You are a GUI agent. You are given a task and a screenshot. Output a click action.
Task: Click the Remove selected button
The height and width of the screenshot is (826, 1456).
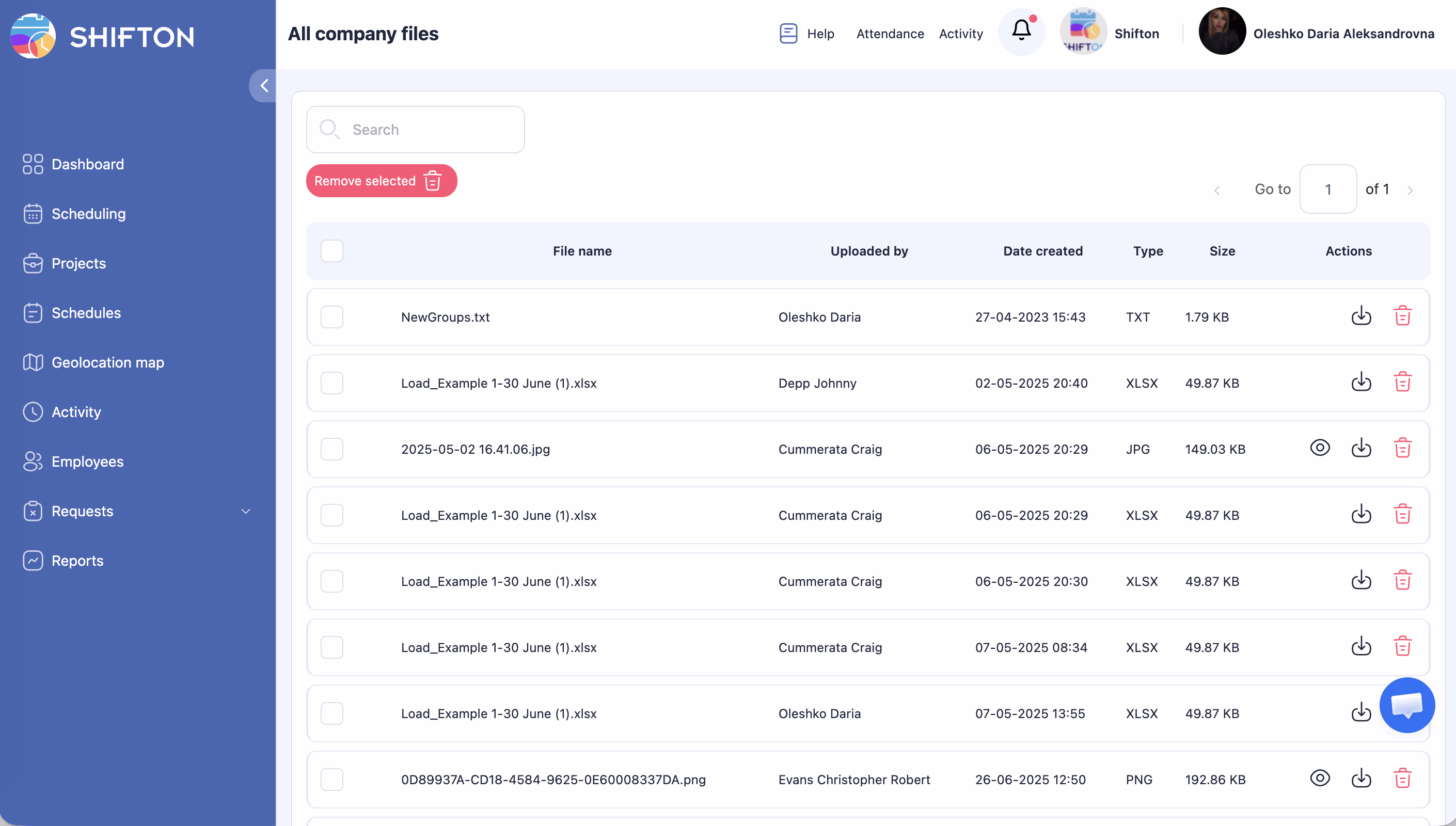tap(381, 181)
